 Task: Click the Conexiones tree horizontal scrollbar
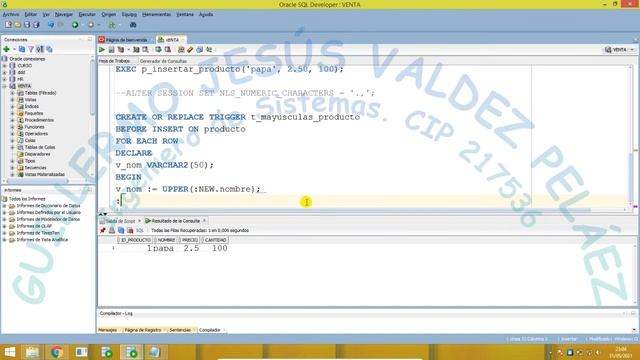[38, 180]
